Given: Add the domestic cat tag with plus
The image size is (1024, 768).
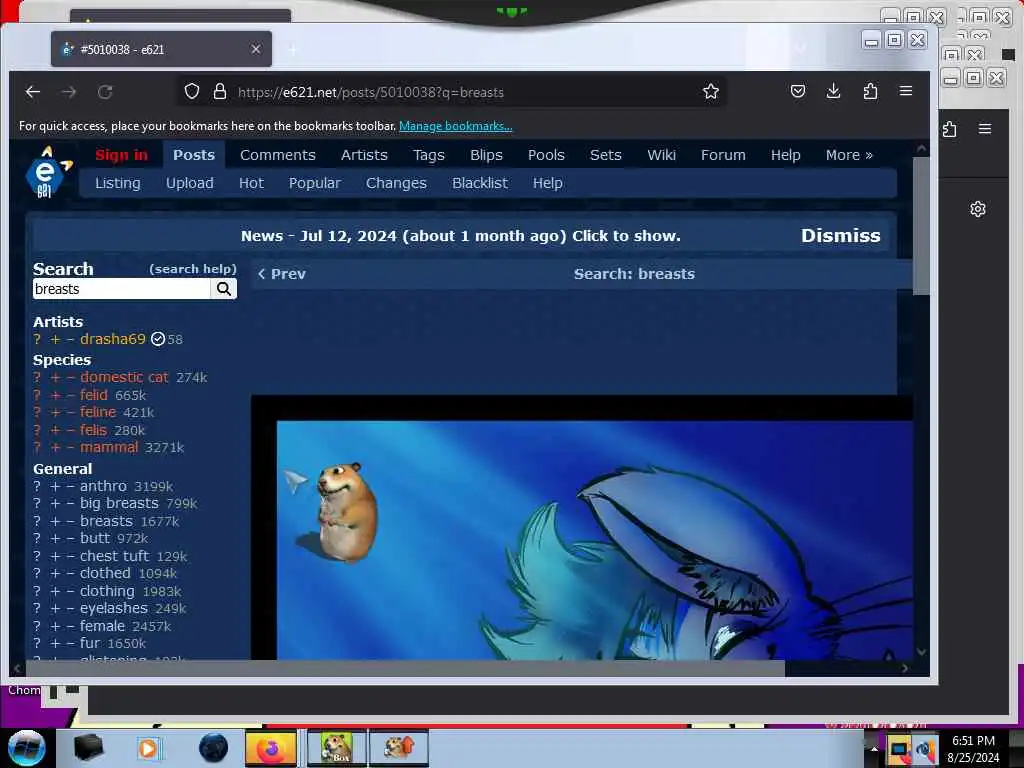Looking at the screenshot, I should coord(56,377).
